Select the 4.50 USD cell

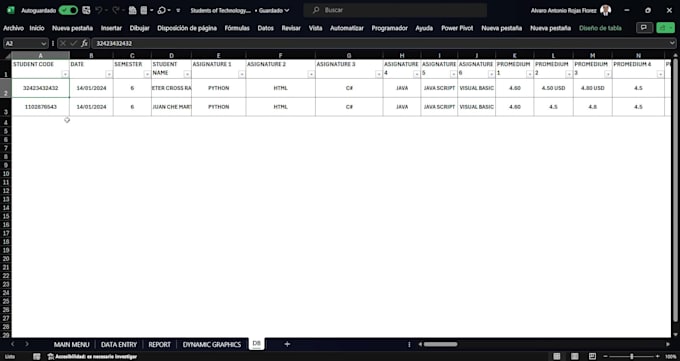(553, 88)
